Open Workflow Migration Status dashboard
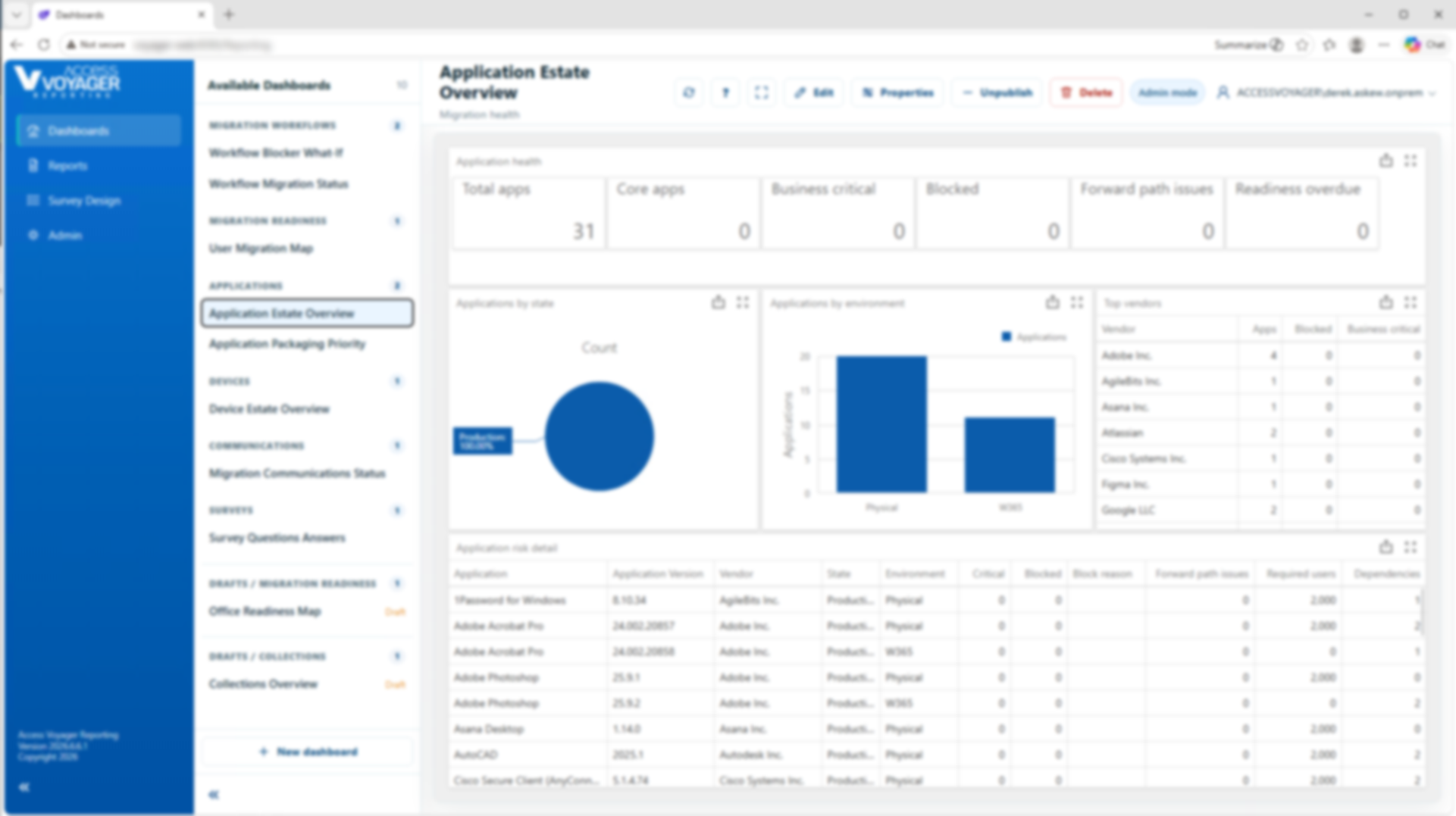1456x816 pixels. [307, 184]
